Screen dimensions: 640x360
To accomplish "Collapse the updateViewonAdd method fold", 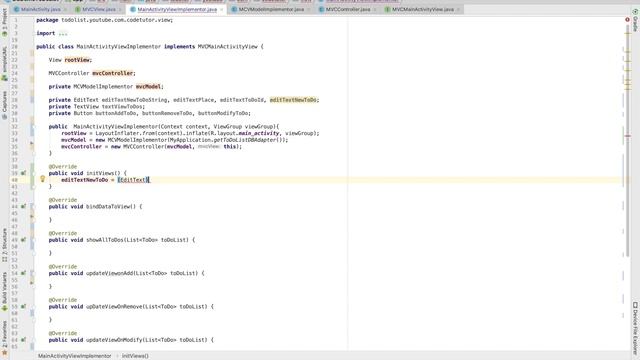I will 34,273.
